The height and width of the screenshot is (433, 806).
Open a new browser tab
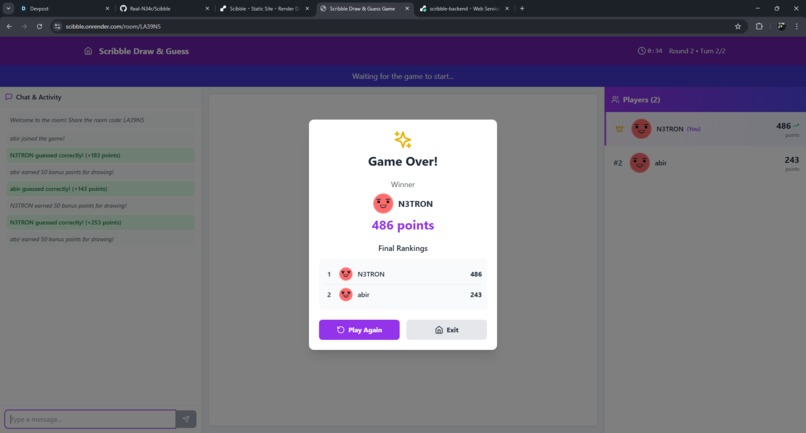click(522, 9)
